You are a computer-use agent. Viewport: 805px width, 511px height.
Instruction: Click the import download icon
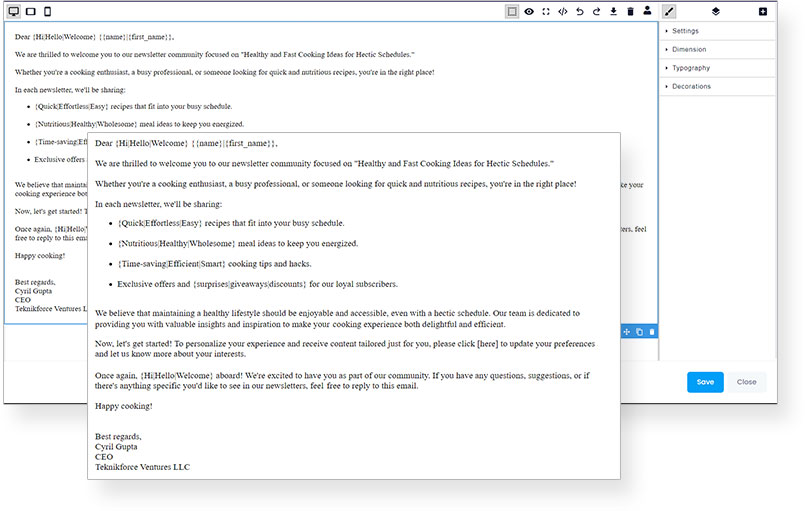(x=614, y=11)
